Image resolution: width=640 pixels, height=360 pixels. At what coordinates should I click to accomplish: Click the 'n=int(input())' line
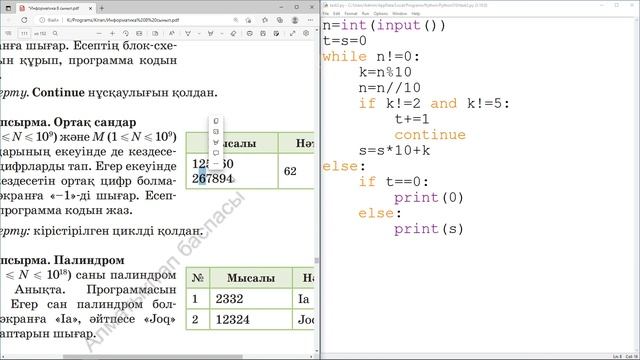coord(384,25)
